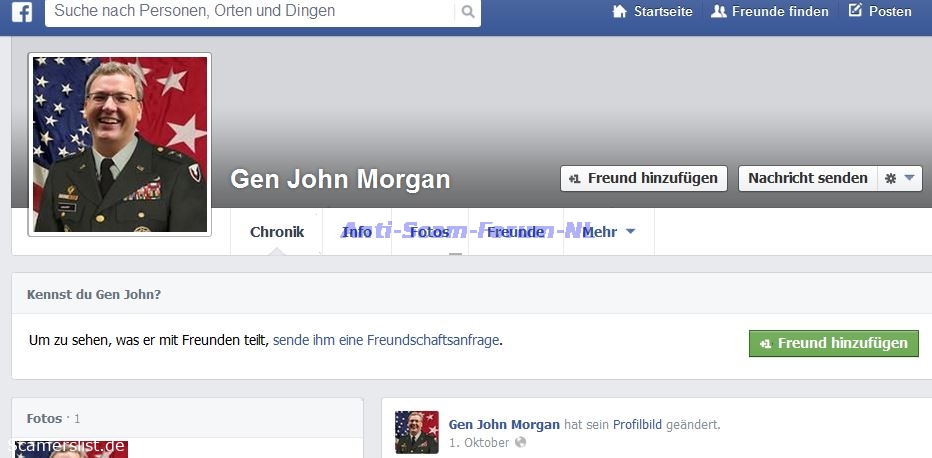Click the Facebook logo icon
932x458 pixels.
pyautogui.click(x=21, y=12)
